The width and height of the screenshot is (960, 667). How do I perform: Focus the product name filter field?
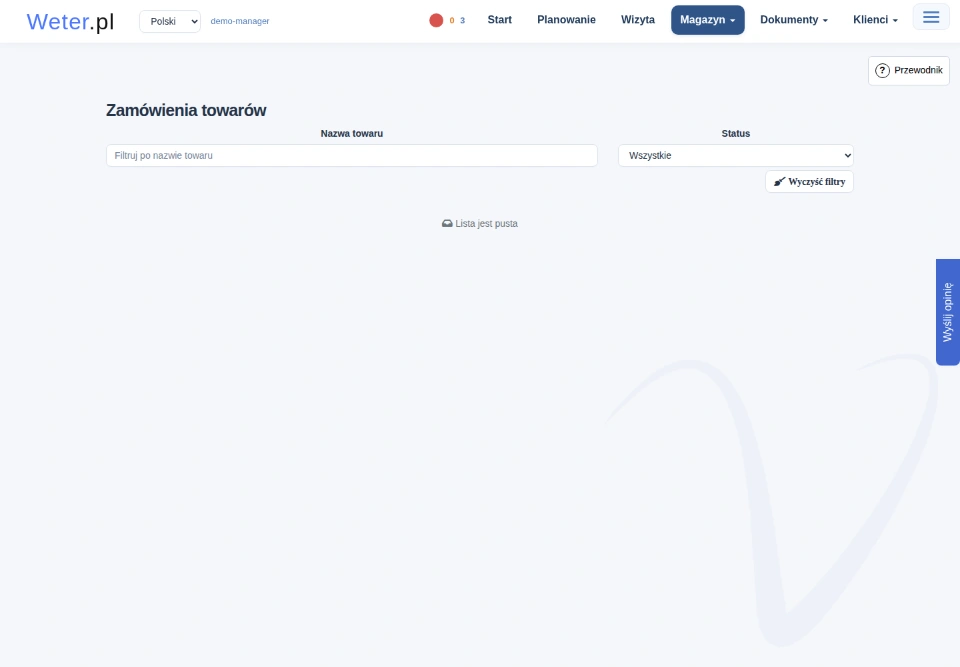pyautogui.click(x=351, y=156)
